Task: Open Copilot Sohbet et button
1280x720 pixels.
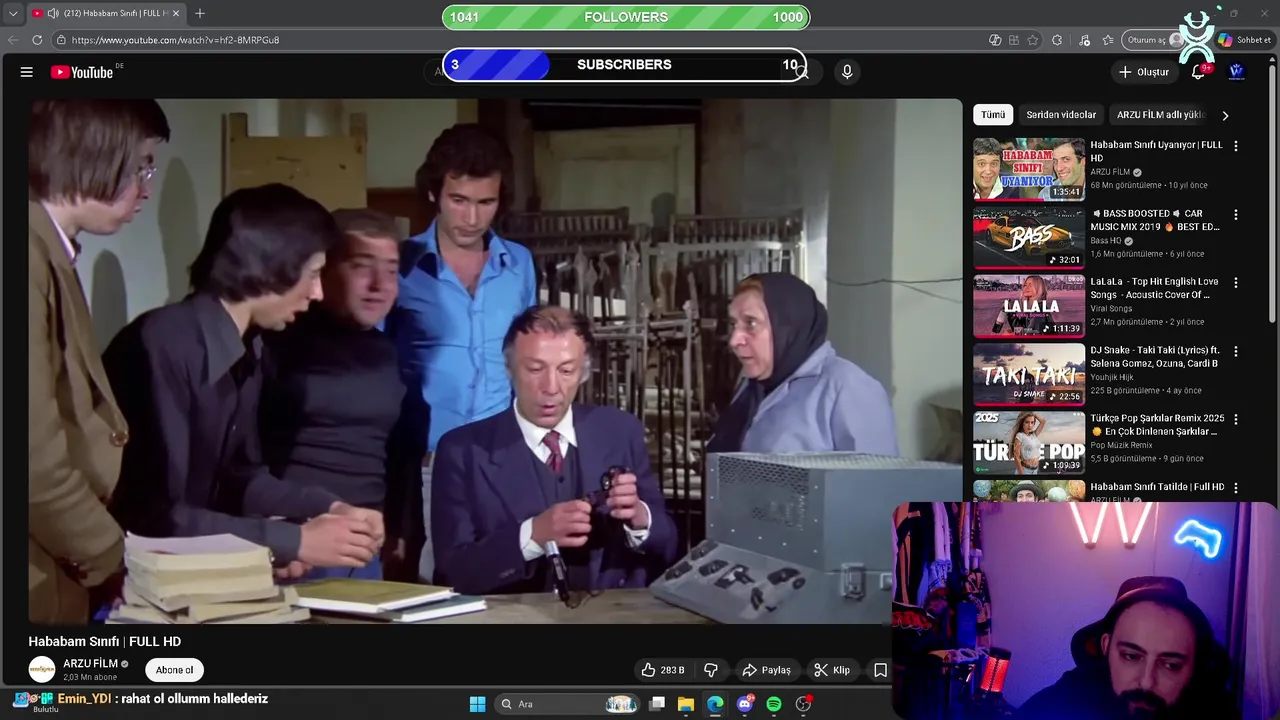Action: pos(1244,40)
